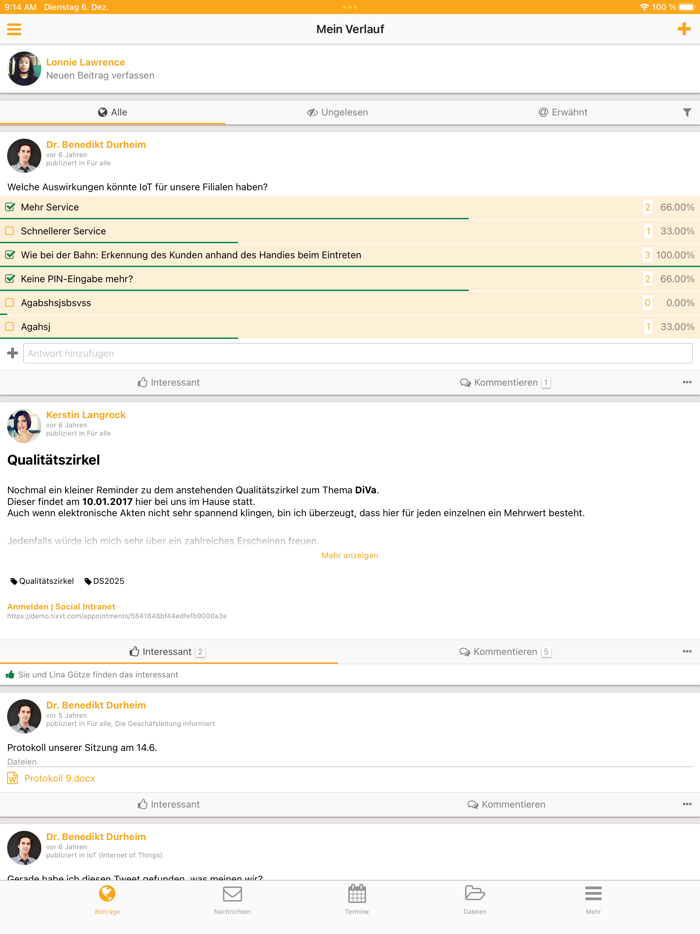Image resolution: width=700 pixels, height=934 pixels.
Task: Check the 'Schnellerer Service' poll option
Action: (10, 231)
